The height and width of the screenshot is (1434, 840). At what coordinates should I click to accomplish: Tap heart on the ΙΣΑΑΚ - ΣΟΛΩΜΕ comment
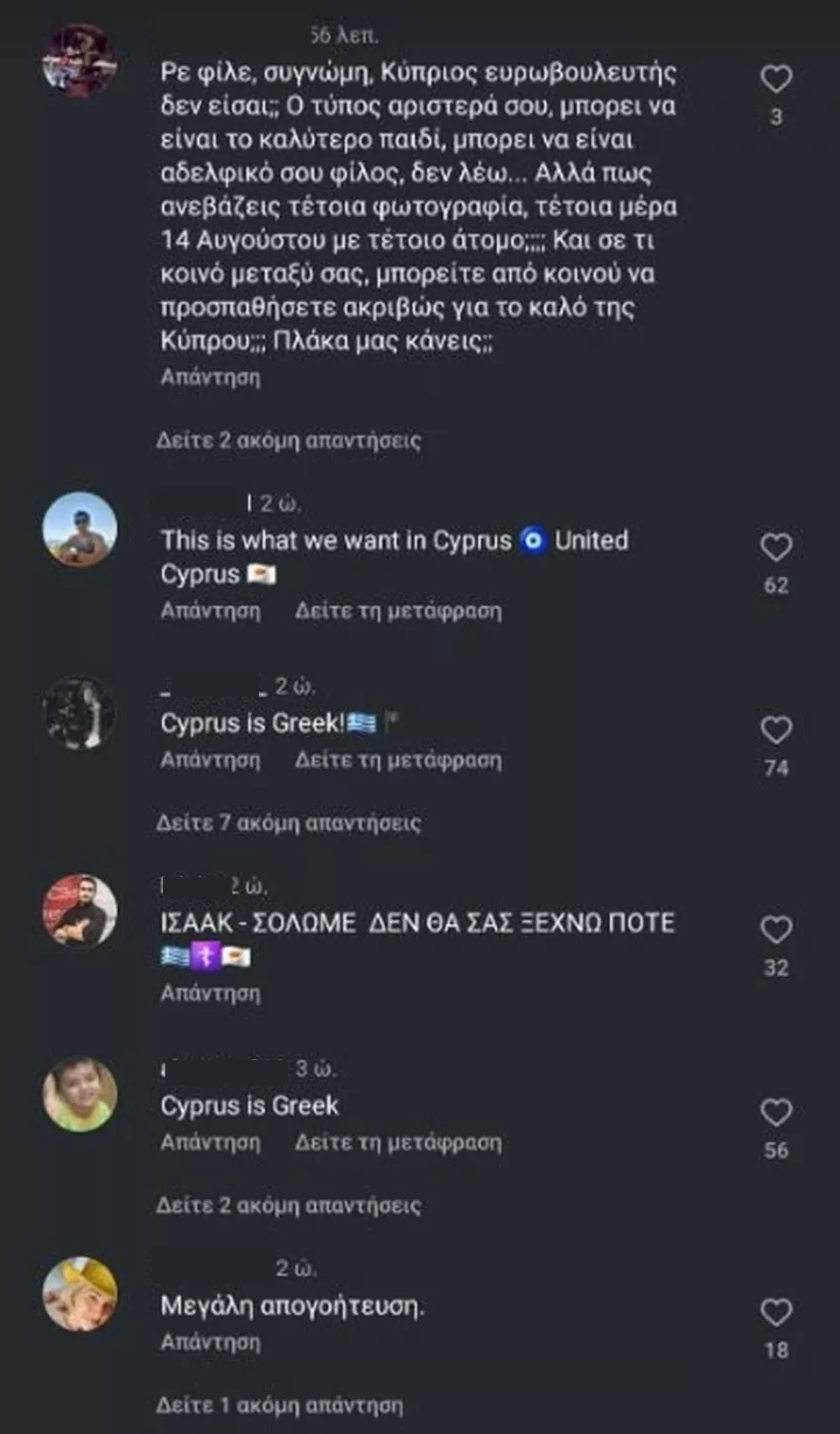[x=775, y=930]
